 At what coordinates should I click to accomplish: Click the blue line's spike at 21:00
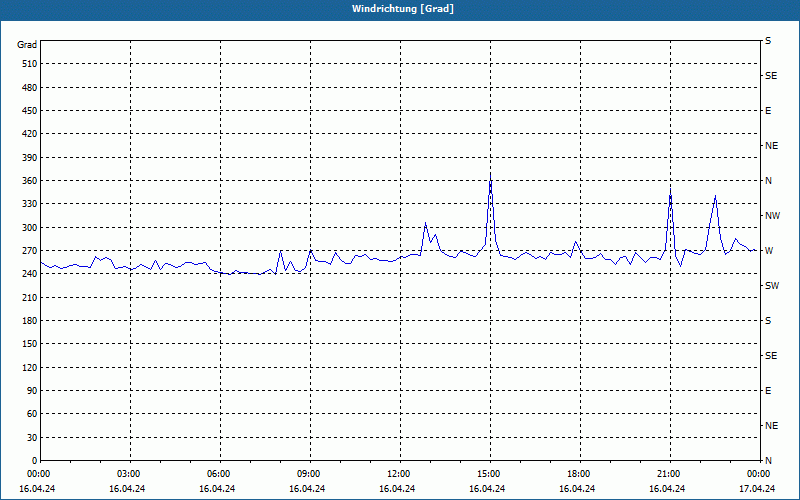pos(670,188)
